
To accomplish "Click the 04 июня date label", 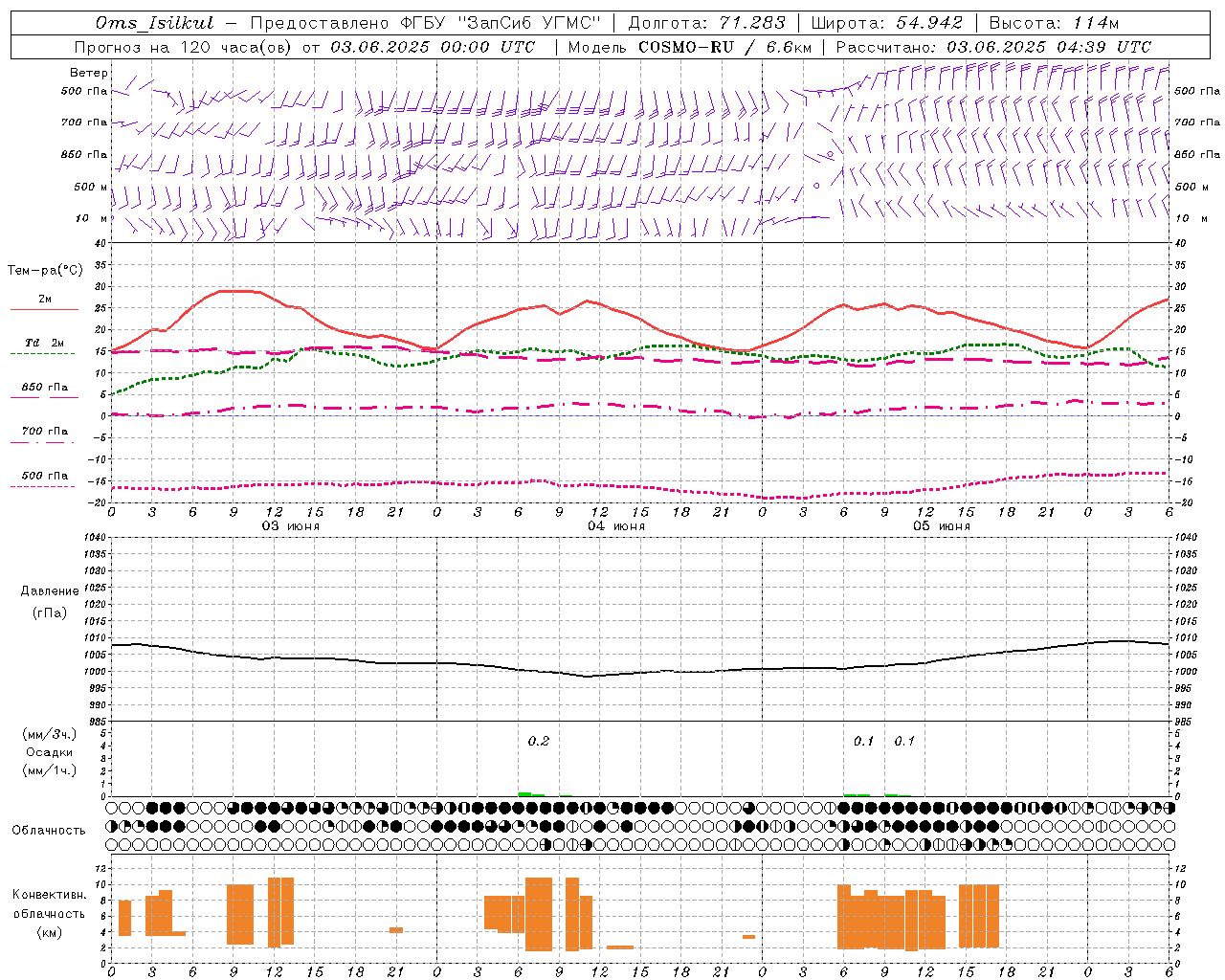I will click(615, 526).
